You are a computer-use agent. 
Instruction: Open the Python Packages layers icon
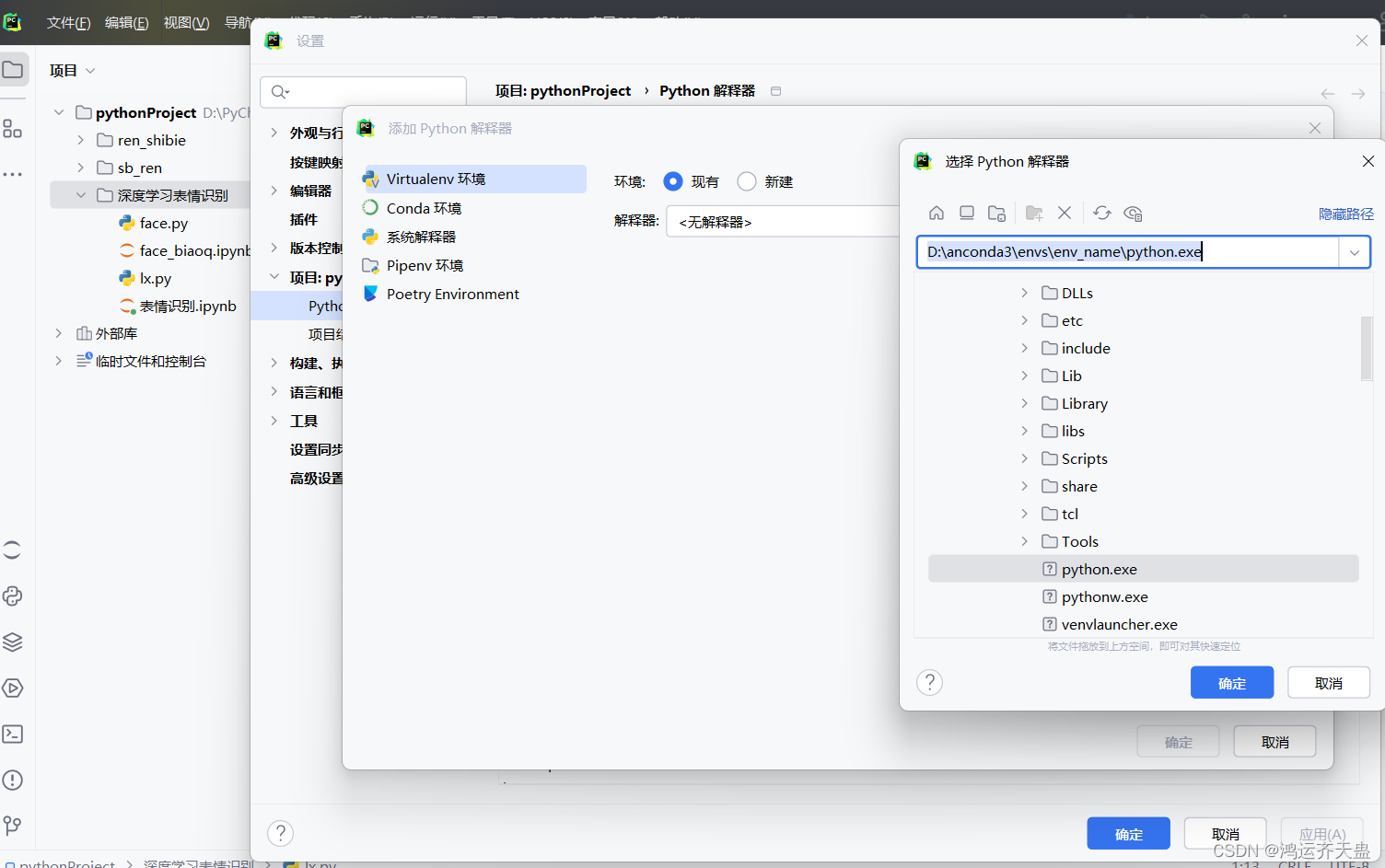(13, 642)
